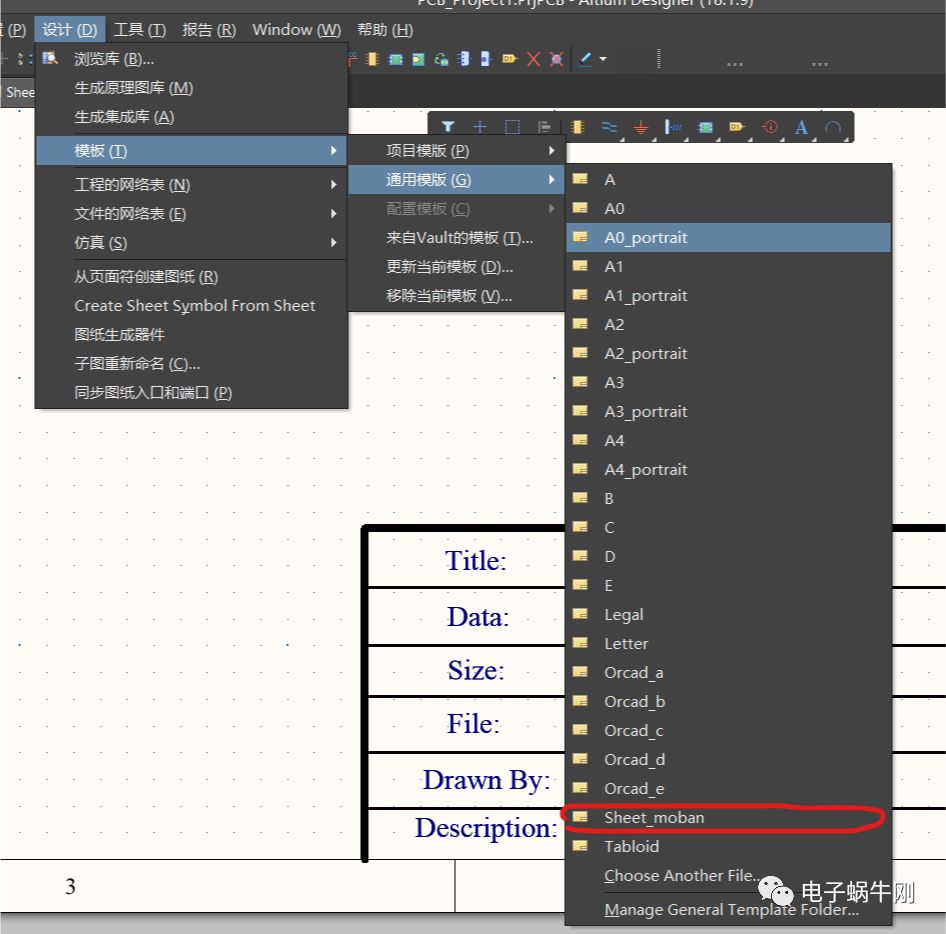
Task: Select the Move Objects cross icon
Action: [x=480, y=127]
